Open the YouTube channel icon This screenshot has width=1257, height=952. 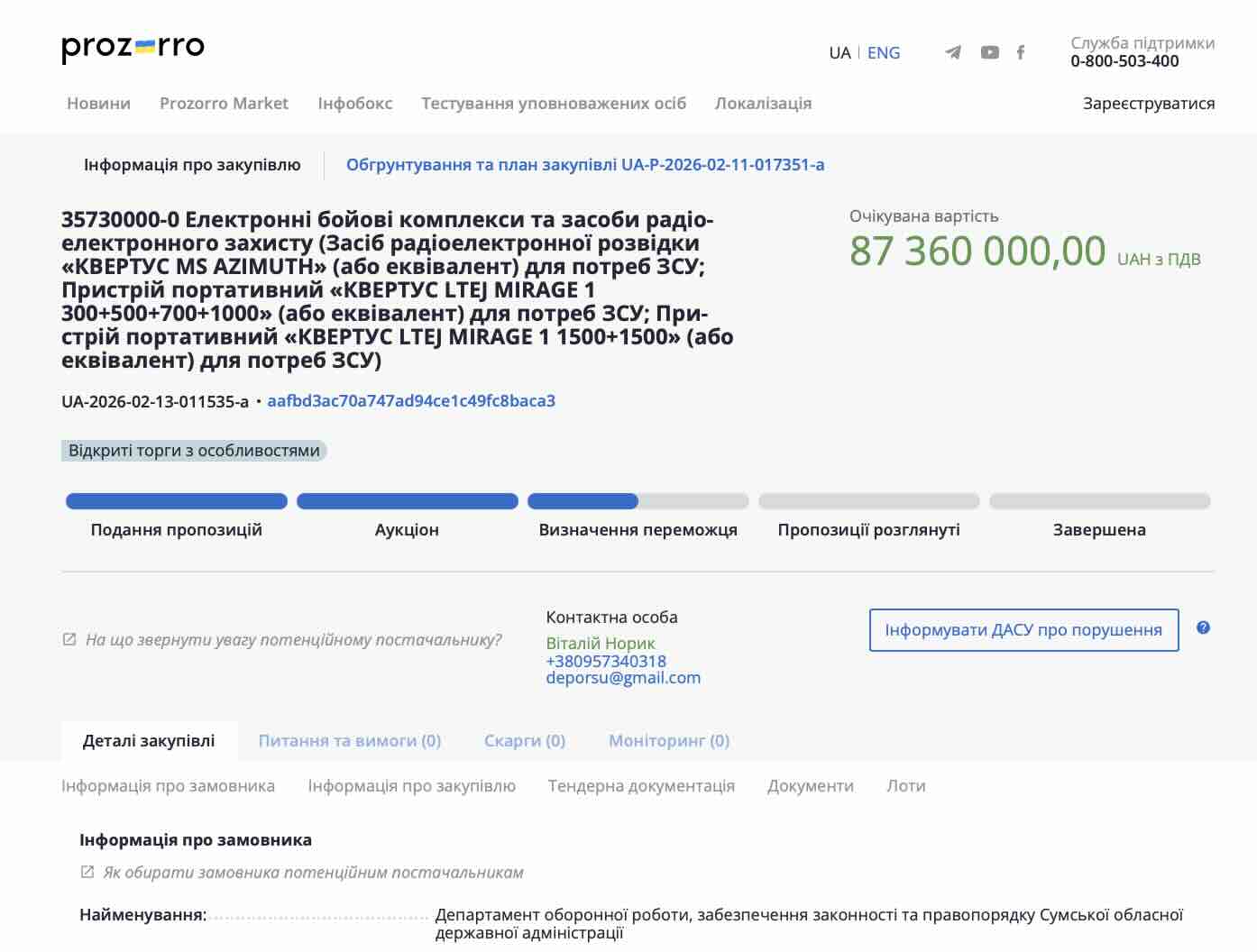(x=989, y=52)
